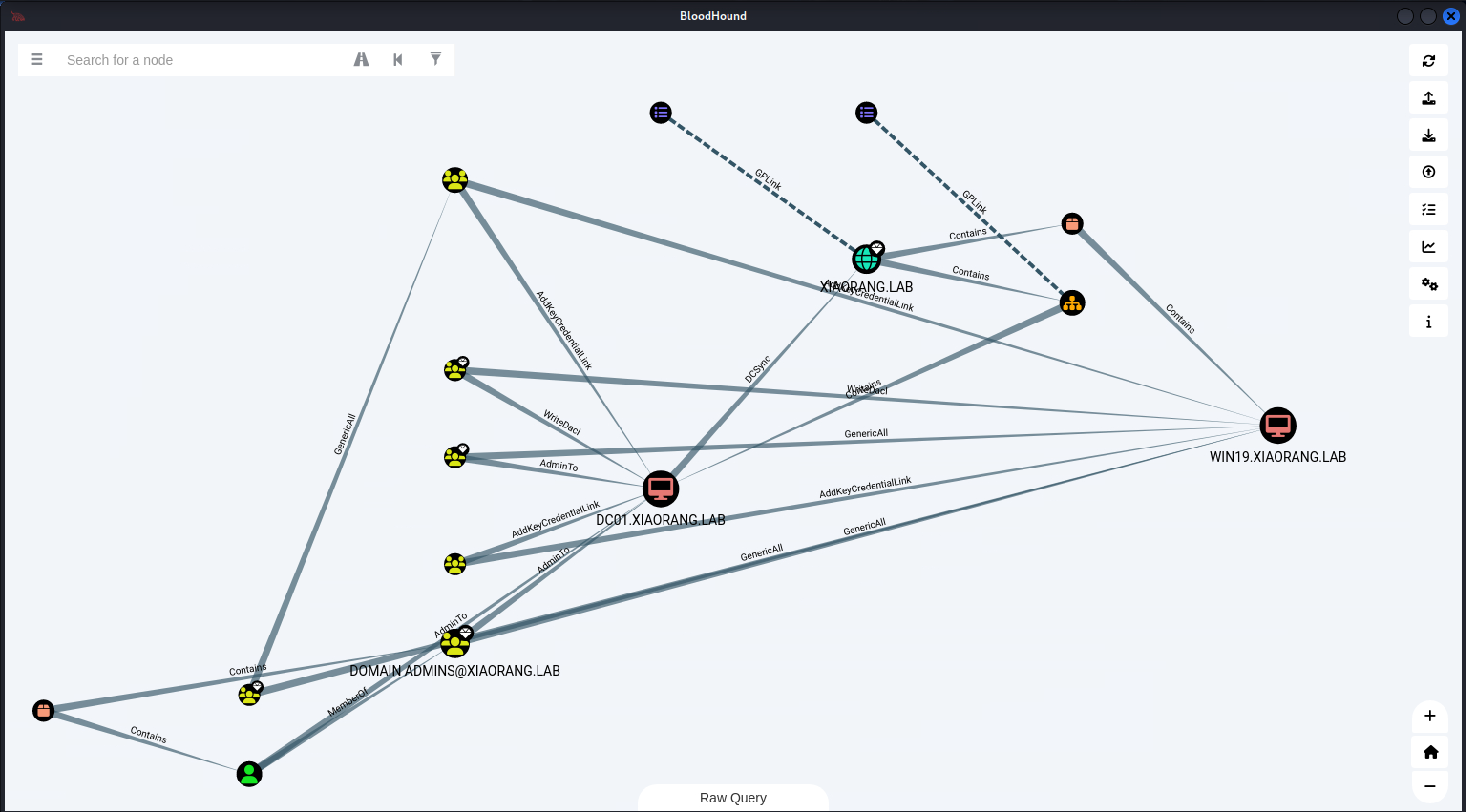Select the container node beside the green user
The image size is (1466, 812).
coord(43,711)
